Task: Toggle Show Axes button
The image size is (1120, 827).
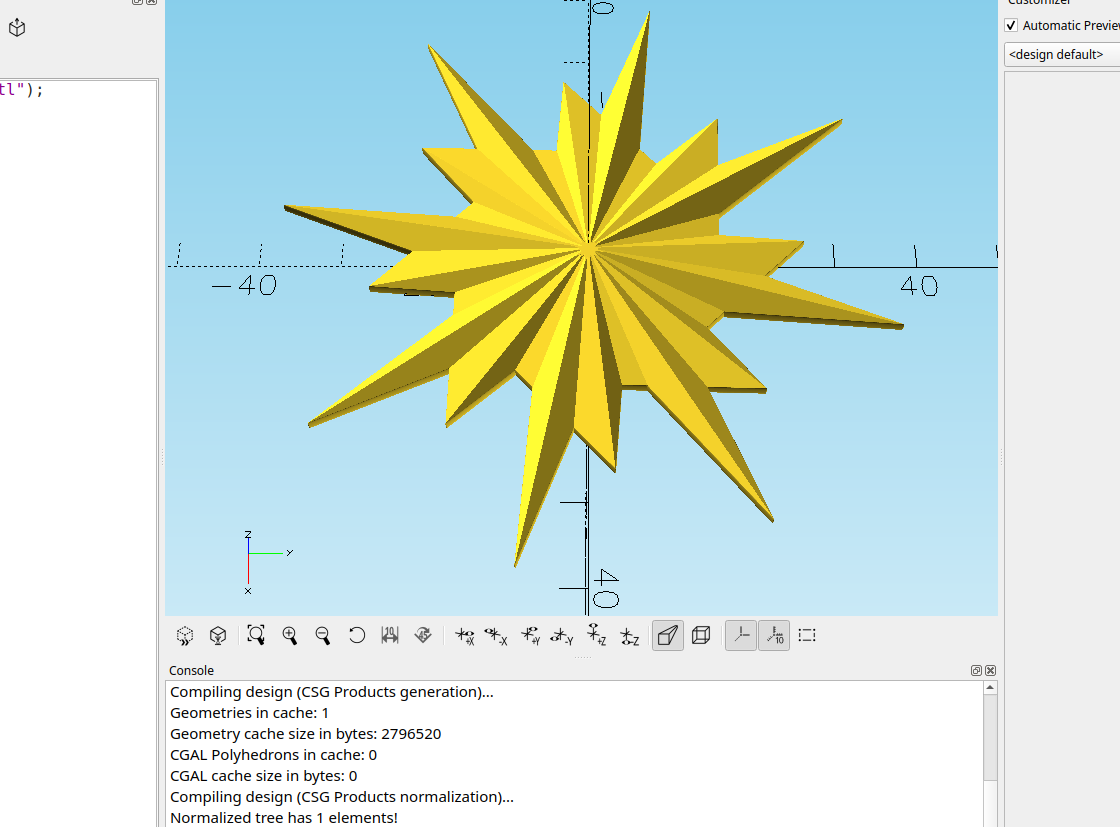Action: click(x=741, y=636)
